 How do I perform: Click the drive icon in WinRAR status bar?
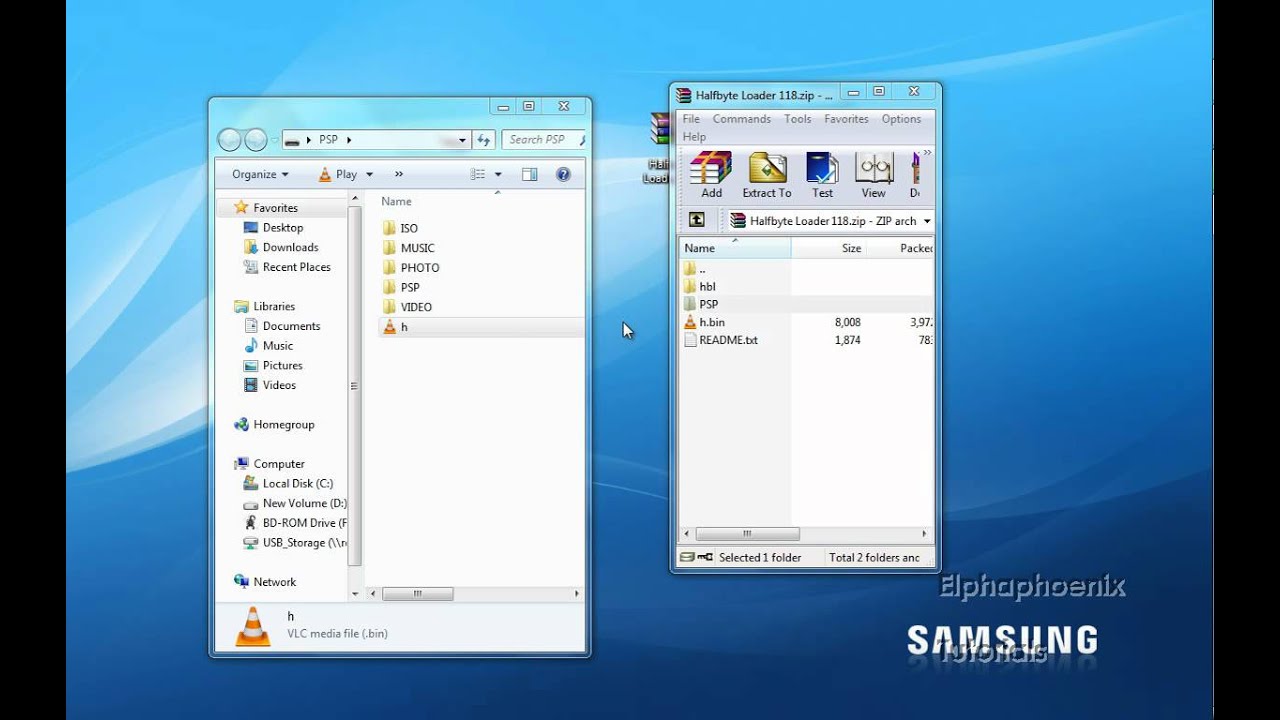pos(686,557)
